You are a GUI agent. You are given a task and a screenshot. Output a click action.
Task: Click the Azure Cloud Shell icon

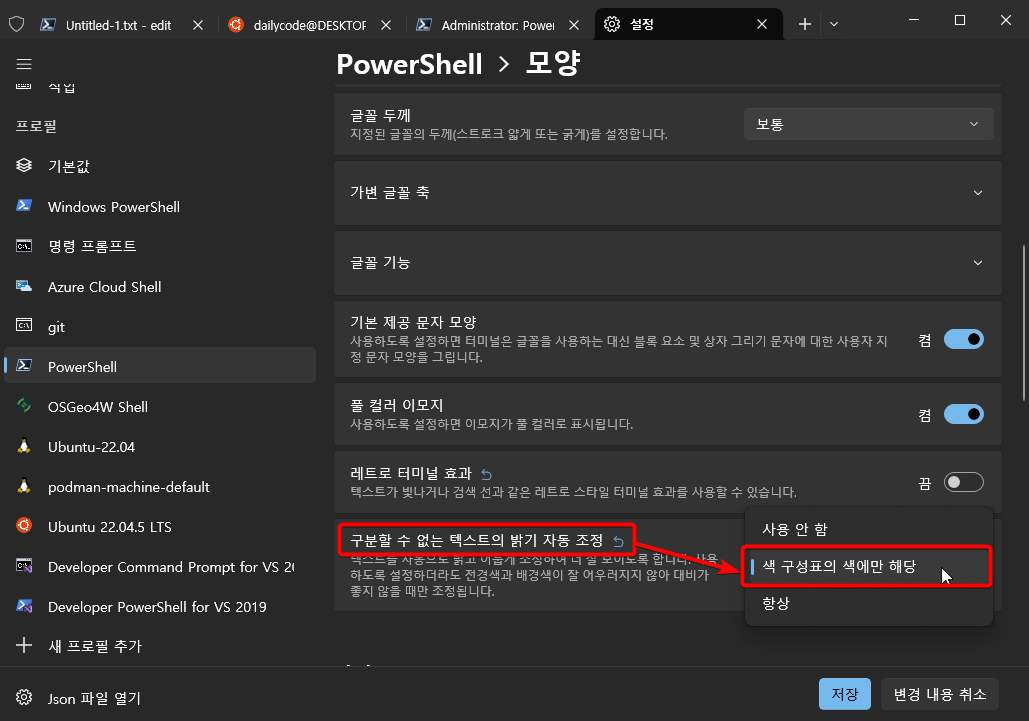(24, 286)
